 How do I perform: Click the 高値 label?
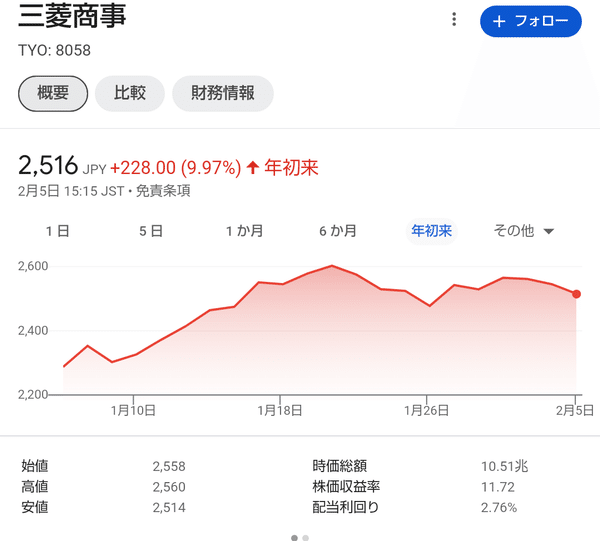(x=35, y=487)
